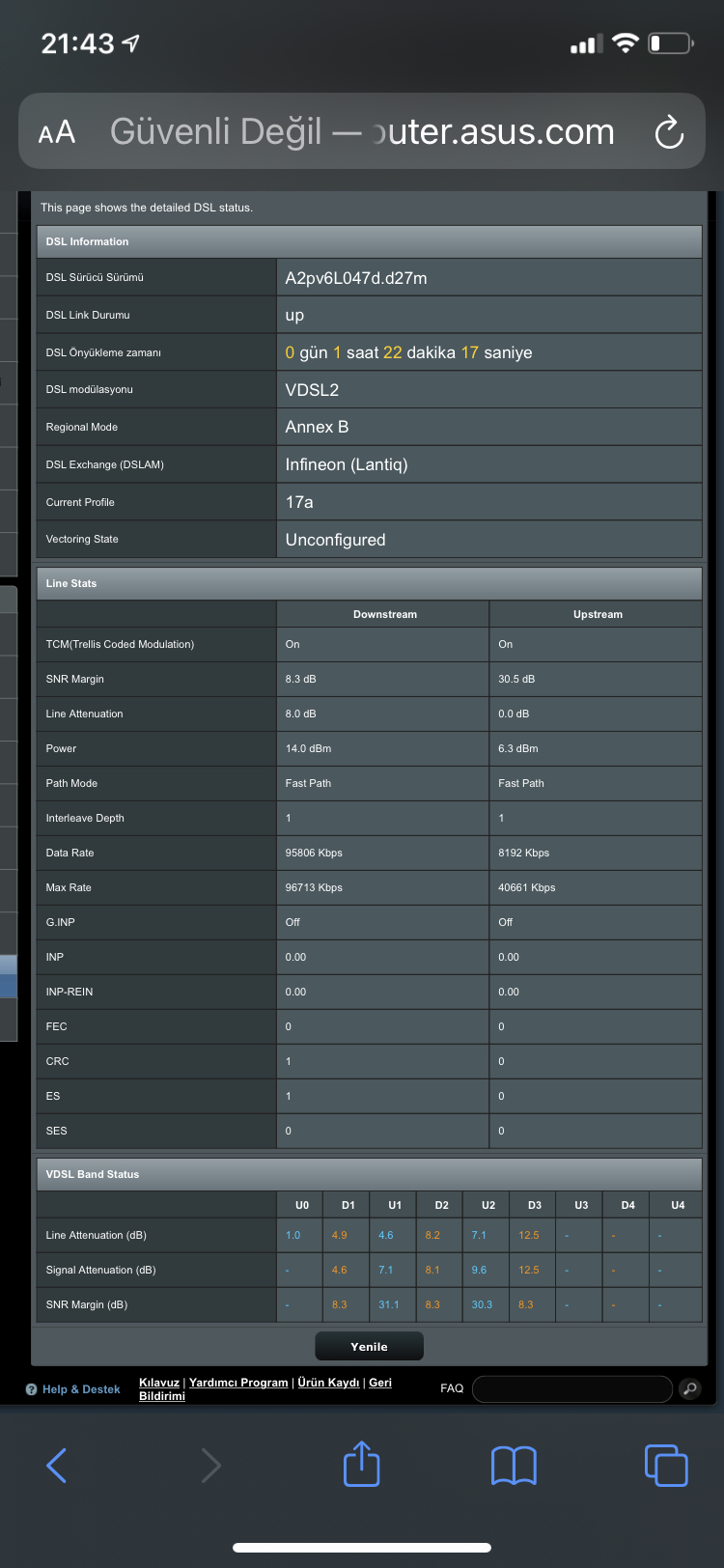
Task: Select the DSL uptime value row
Action: [408, 352]
